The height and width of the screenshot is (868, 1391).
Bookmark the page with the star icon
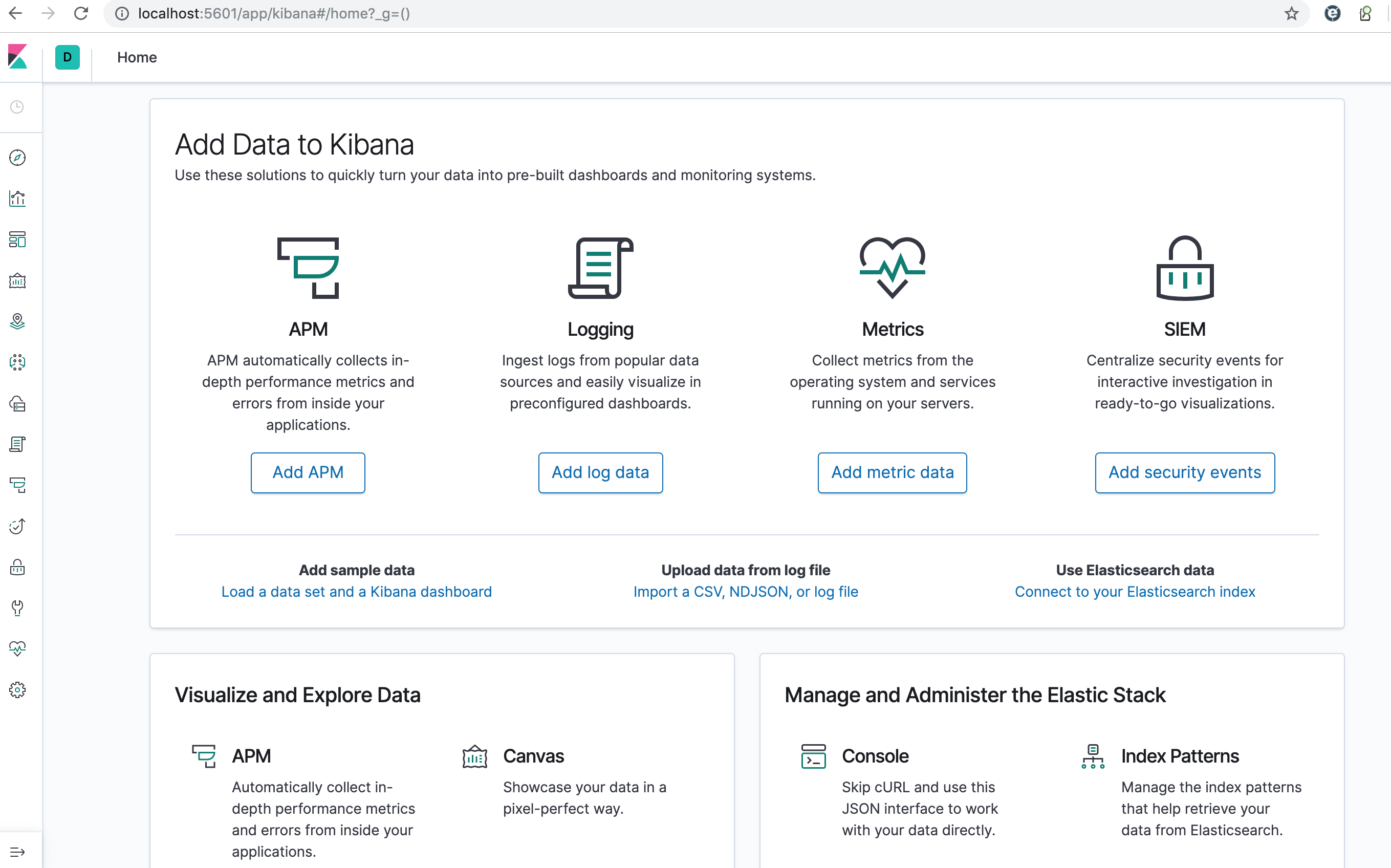tap(1291, 14)
